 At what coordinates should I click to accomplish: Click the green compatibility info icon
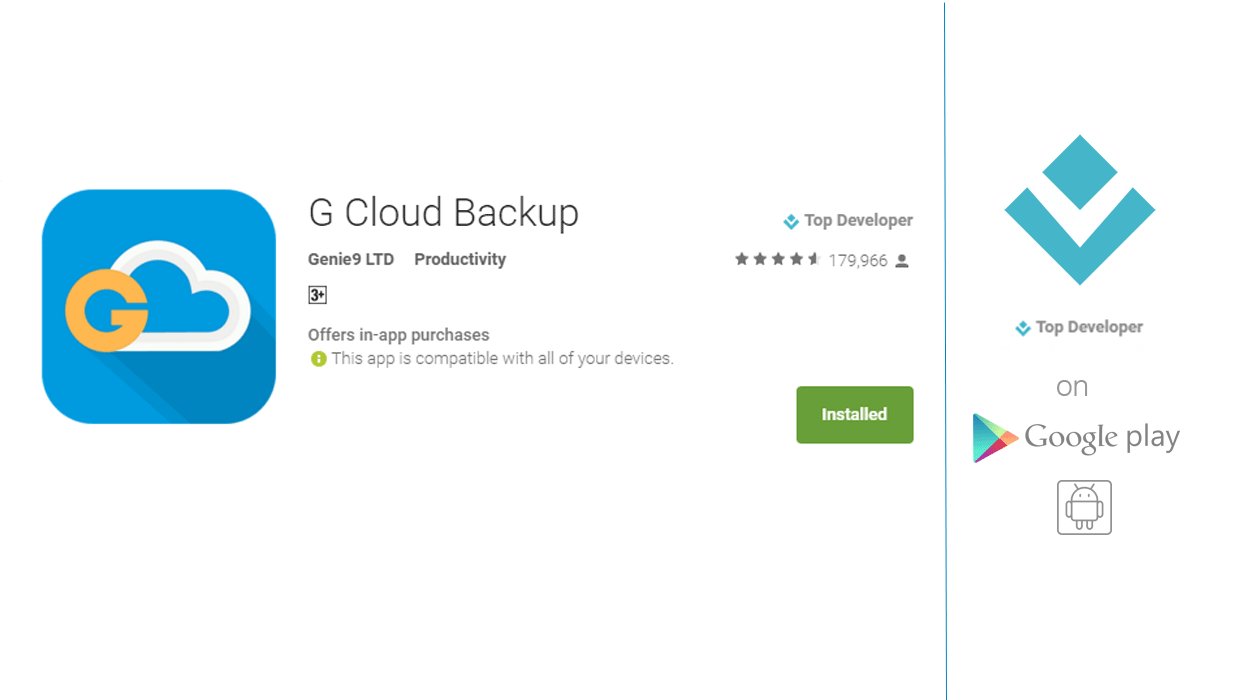click(318, 358)
